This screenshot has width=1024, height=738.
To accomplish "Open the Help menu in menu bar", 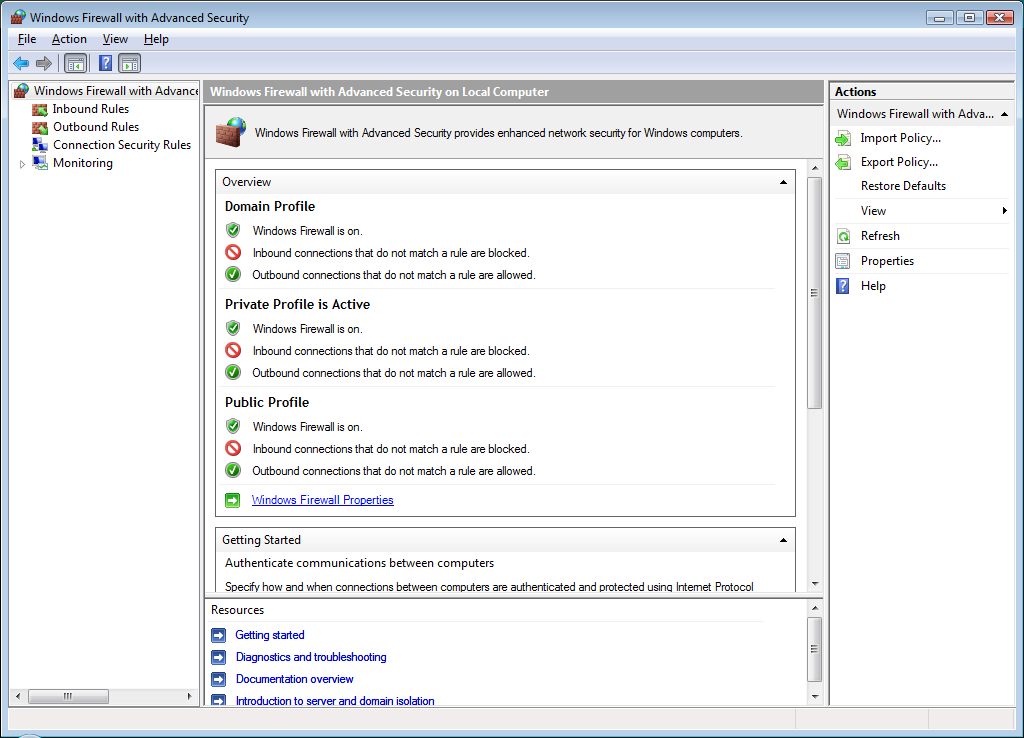I will tap(156, 39).
